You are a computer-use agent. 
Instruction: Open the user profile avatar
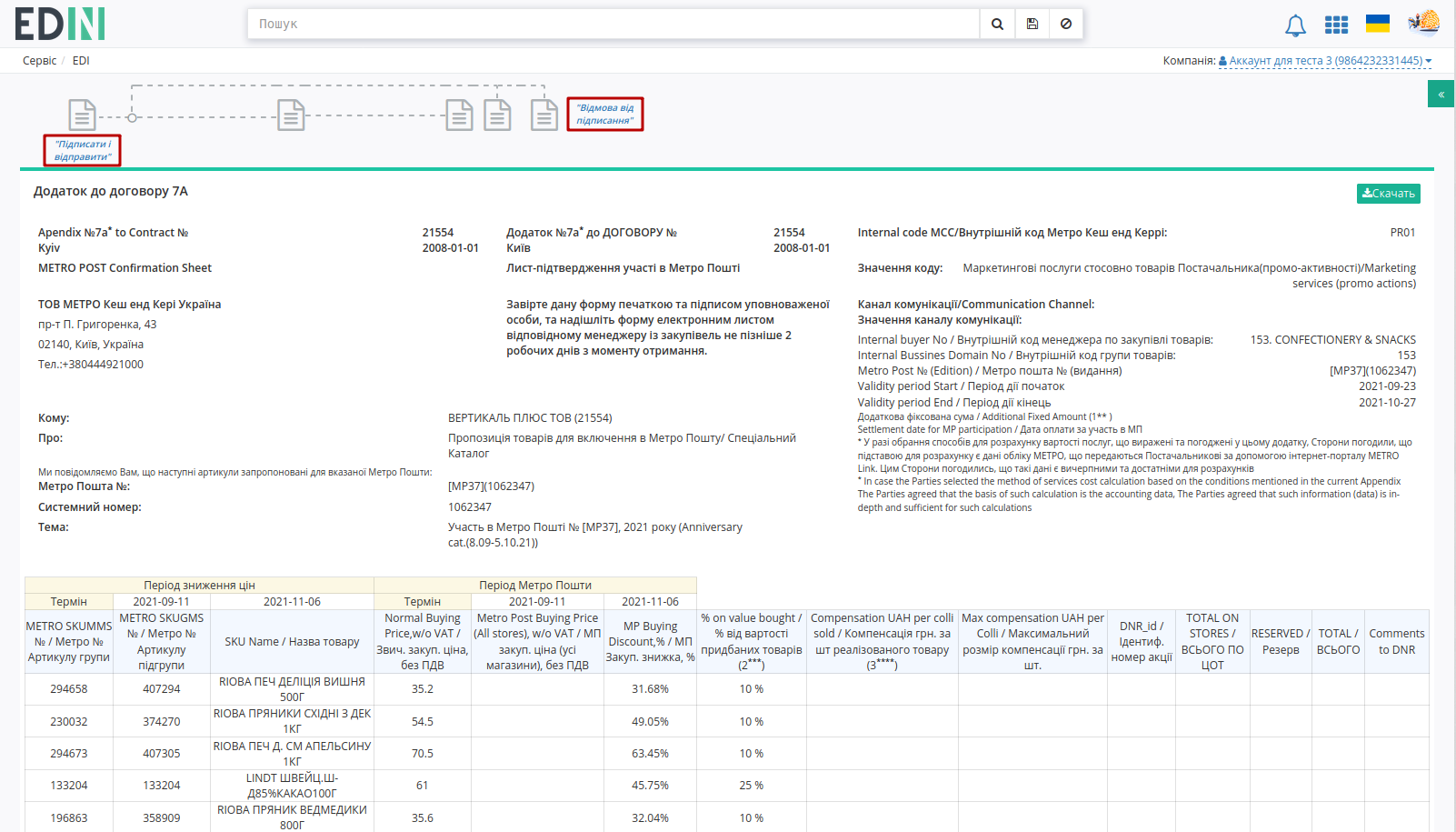tap(1424, 23)
